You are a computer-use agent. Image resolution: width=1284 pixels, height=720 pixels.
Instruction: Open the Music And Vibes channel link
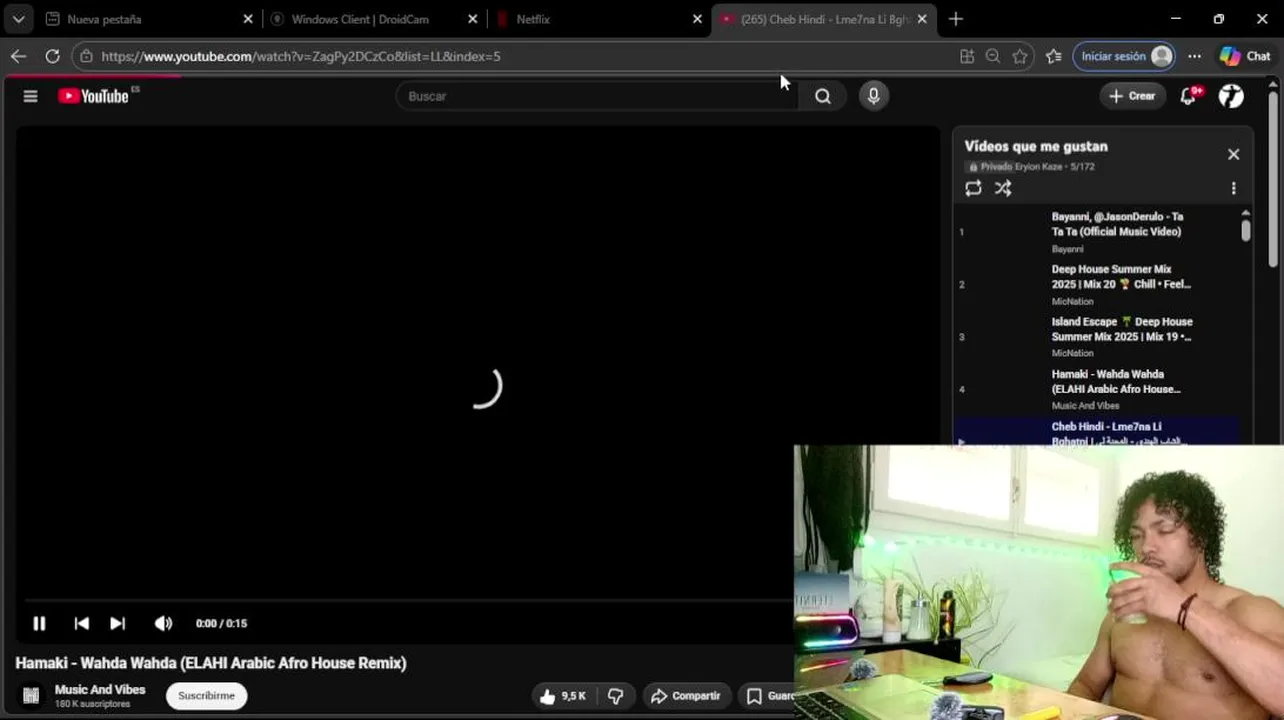[100, 689]
